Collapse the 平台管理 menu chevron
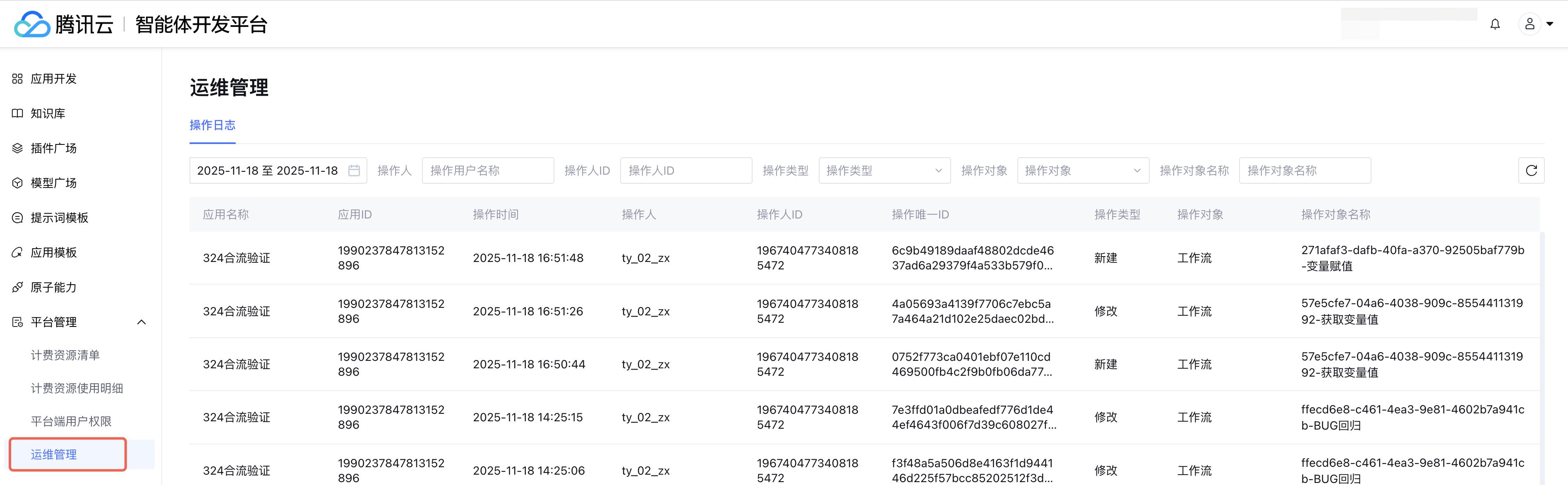 coord(141,322)
